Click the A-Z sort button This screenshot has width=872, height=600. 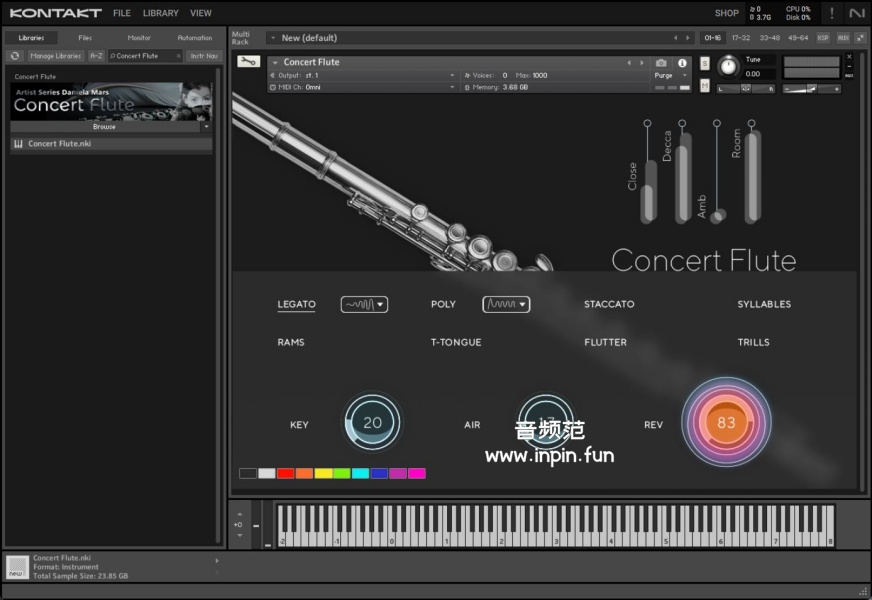click(96, 56)
